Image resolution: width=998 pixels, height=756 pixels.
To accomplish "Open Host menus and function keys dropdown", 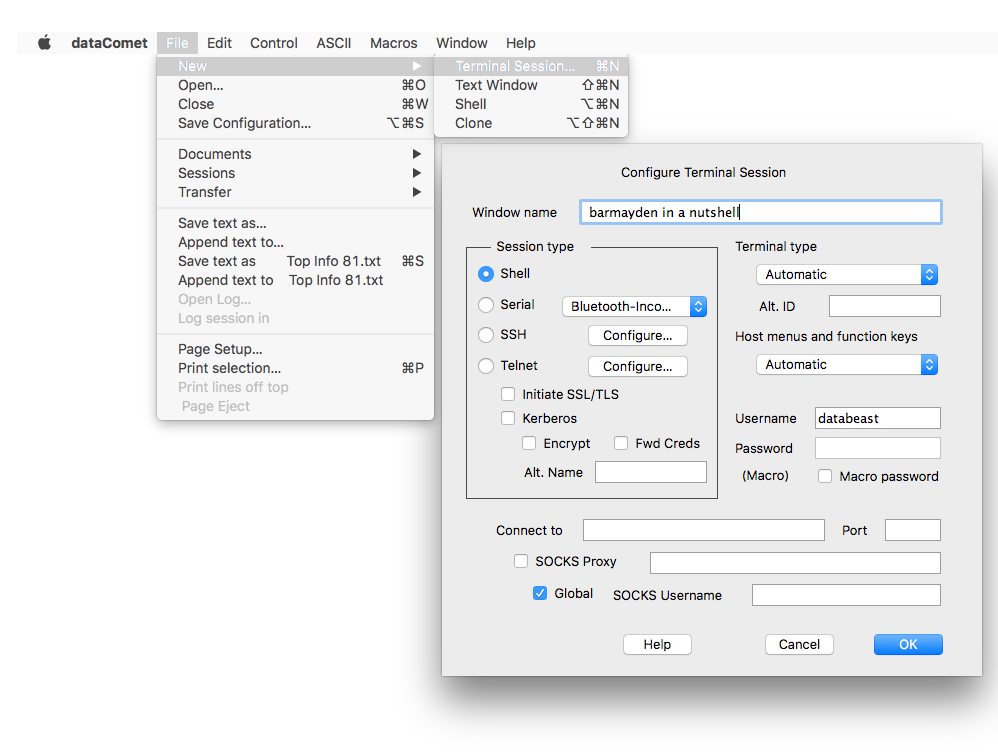I will click(847, 365).
